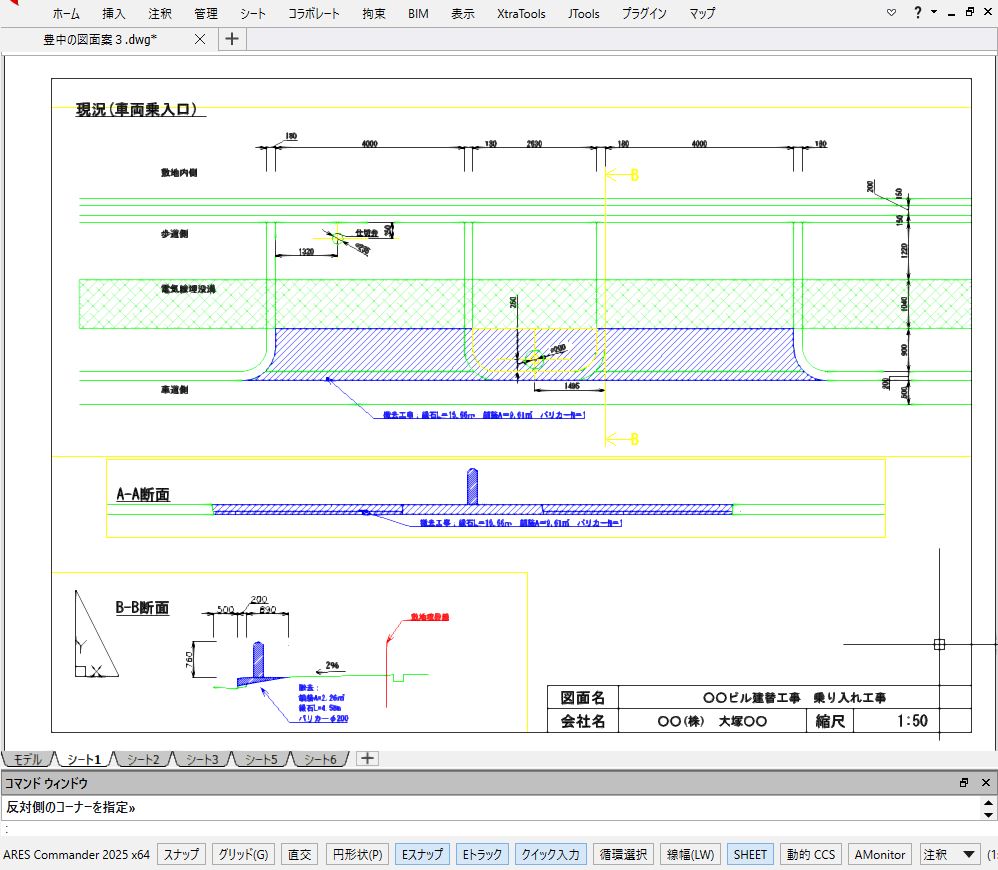The width and height of the screenshot is (998, 870).
Task: Disable the Eスナップ entity snap toggle
Action: (422, 854)
